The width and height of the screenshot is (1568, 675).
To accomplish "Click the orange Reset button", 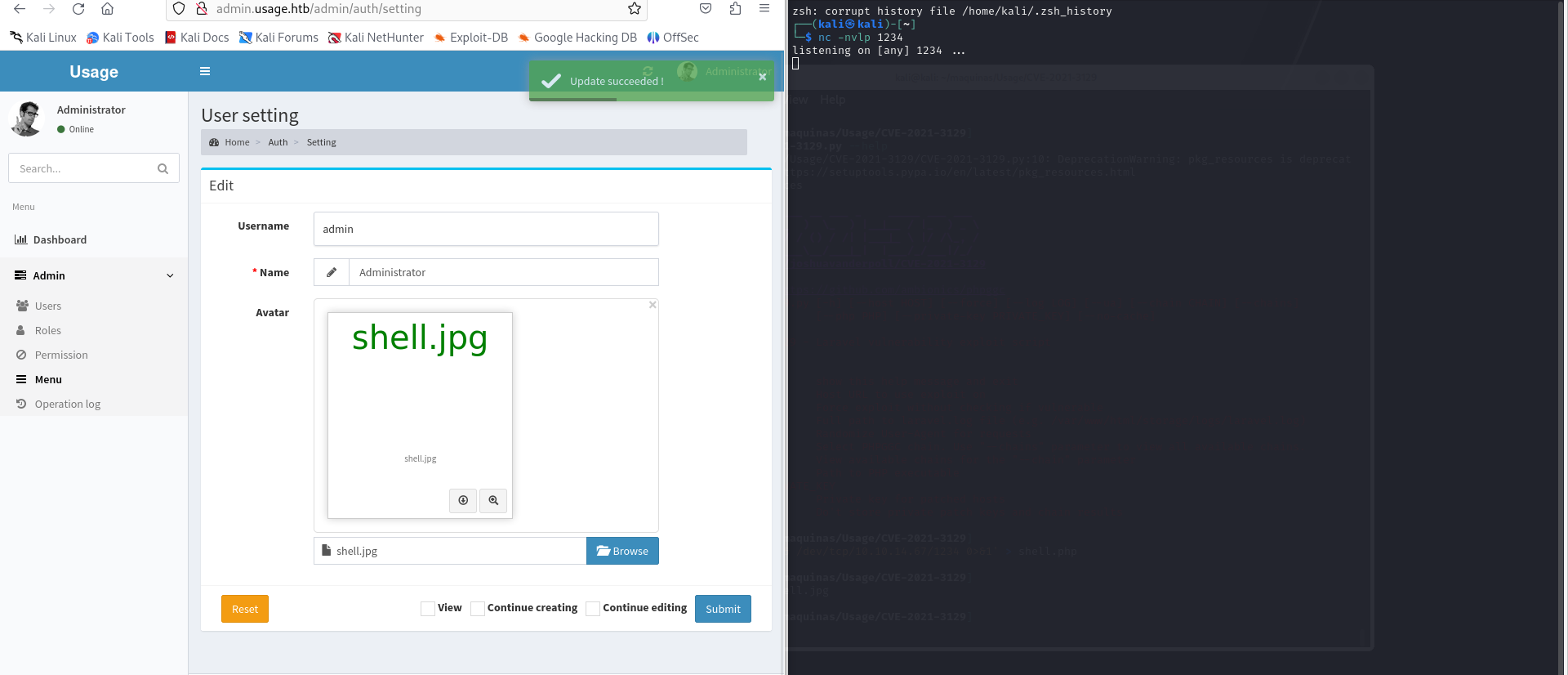I will (245, 609).
